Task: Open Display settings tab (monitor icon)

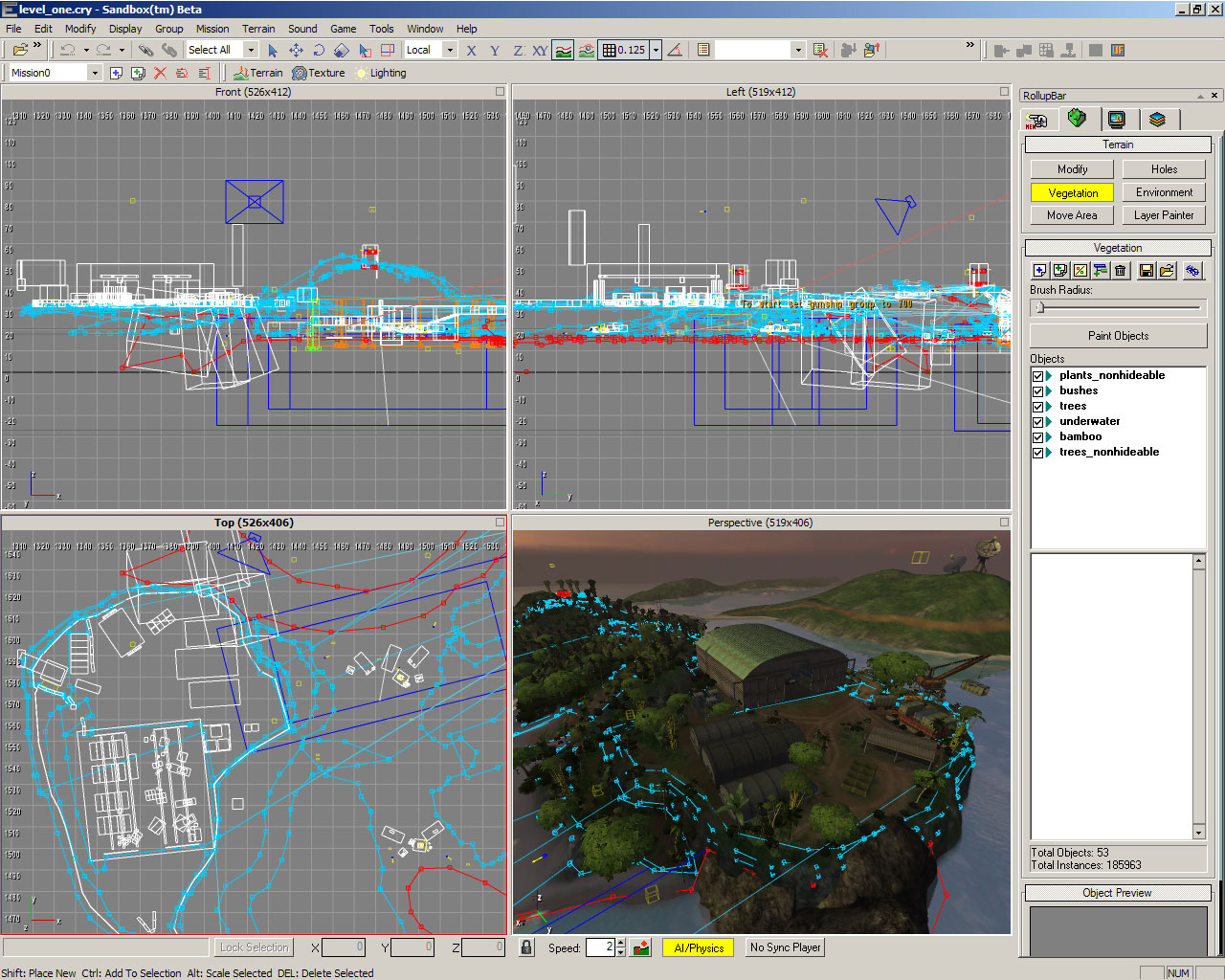Action: pyautogui.click(x=1116, y=119)
